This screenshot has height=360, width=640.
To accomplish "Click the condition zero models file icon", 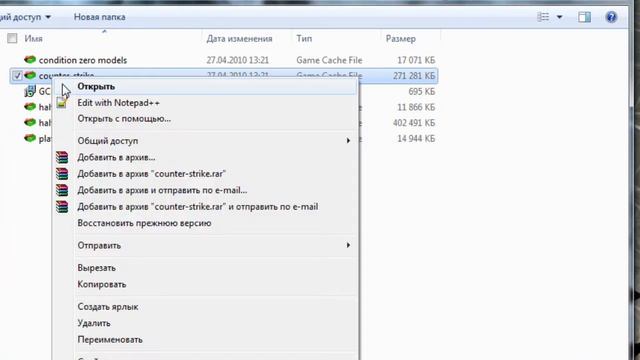I will point(30,60).
